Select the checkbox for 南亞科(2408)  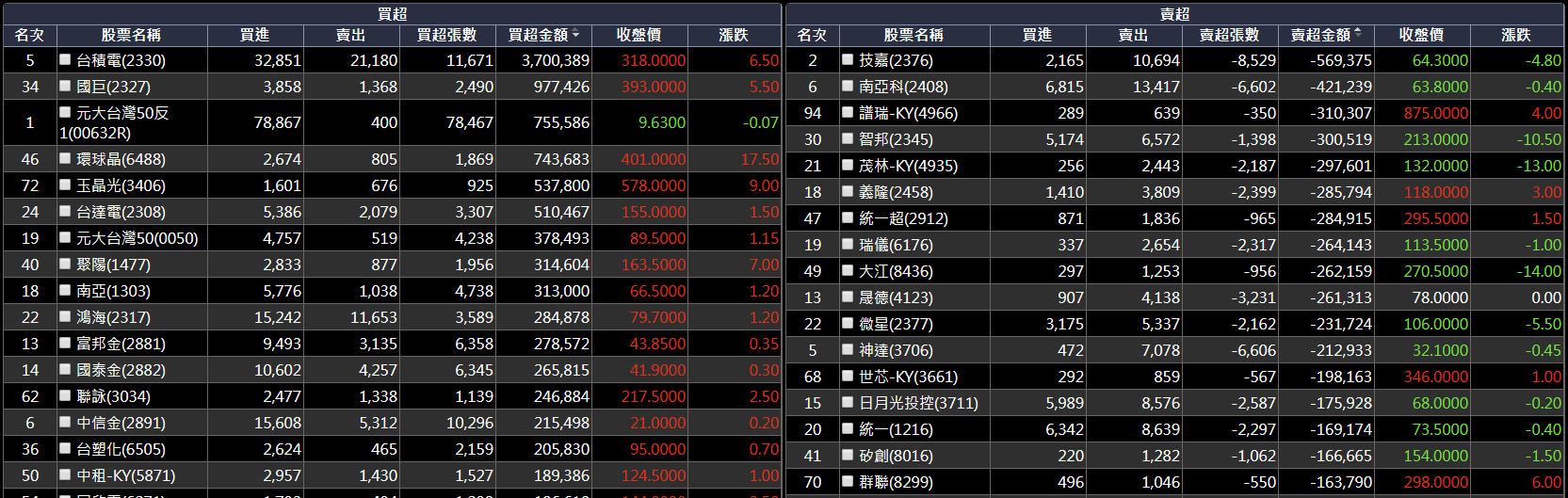[x=848, y=86]
